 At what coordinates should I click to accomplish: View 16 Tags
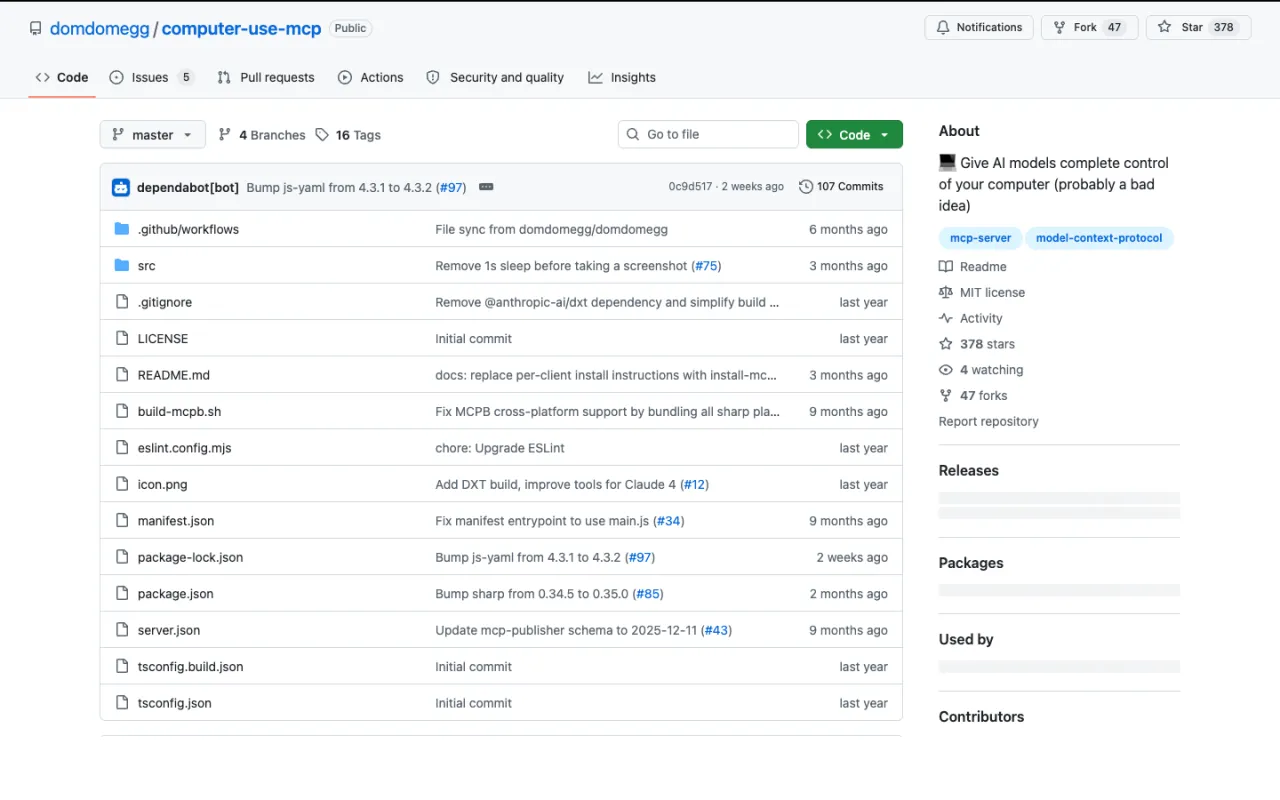pos(348,135)
